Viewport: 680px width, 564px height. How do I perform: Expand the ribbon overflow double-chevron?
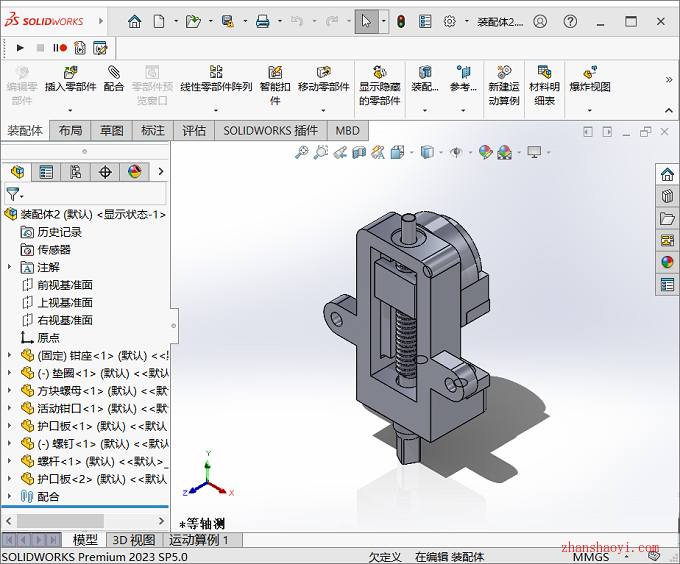669,80
